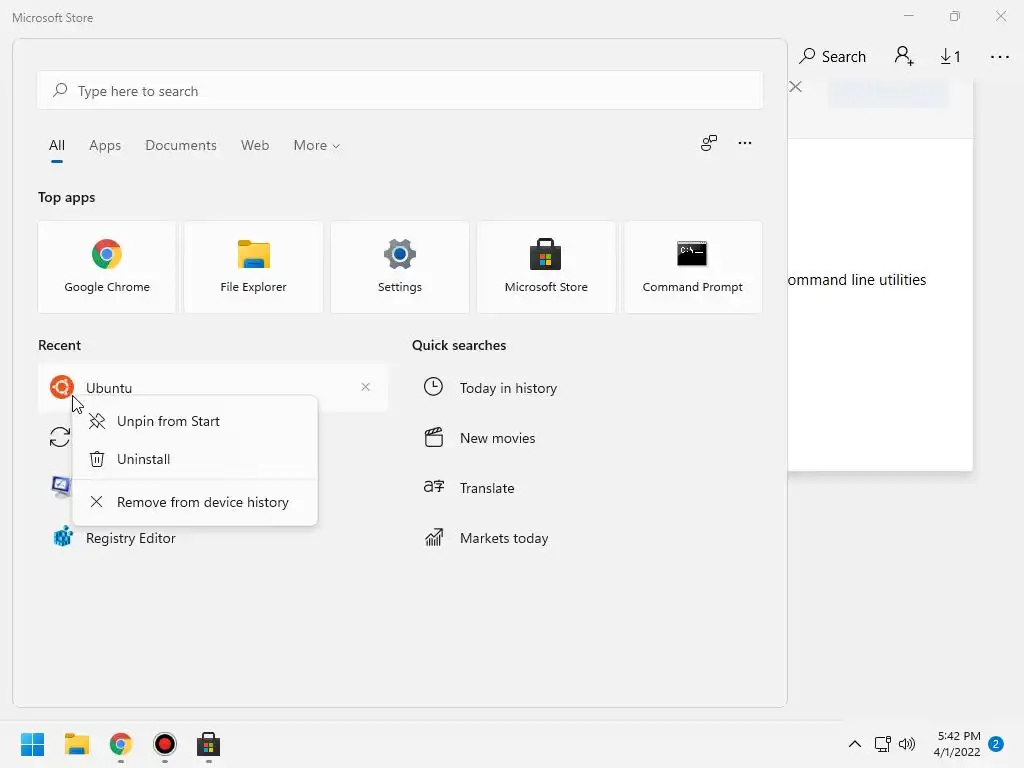
Task: Launch Command Prompt from Top apps
Action: [692, 267]
